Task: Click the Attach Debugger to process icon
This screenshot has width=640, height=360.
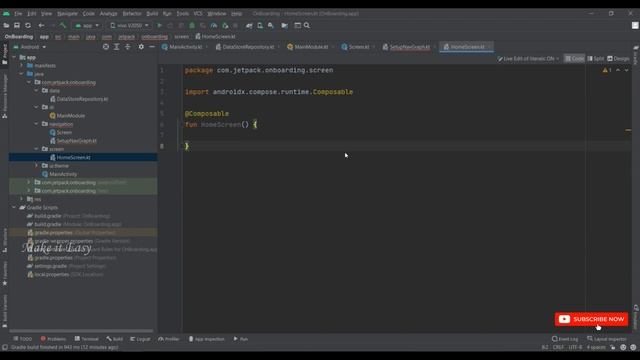Action: 225,25
